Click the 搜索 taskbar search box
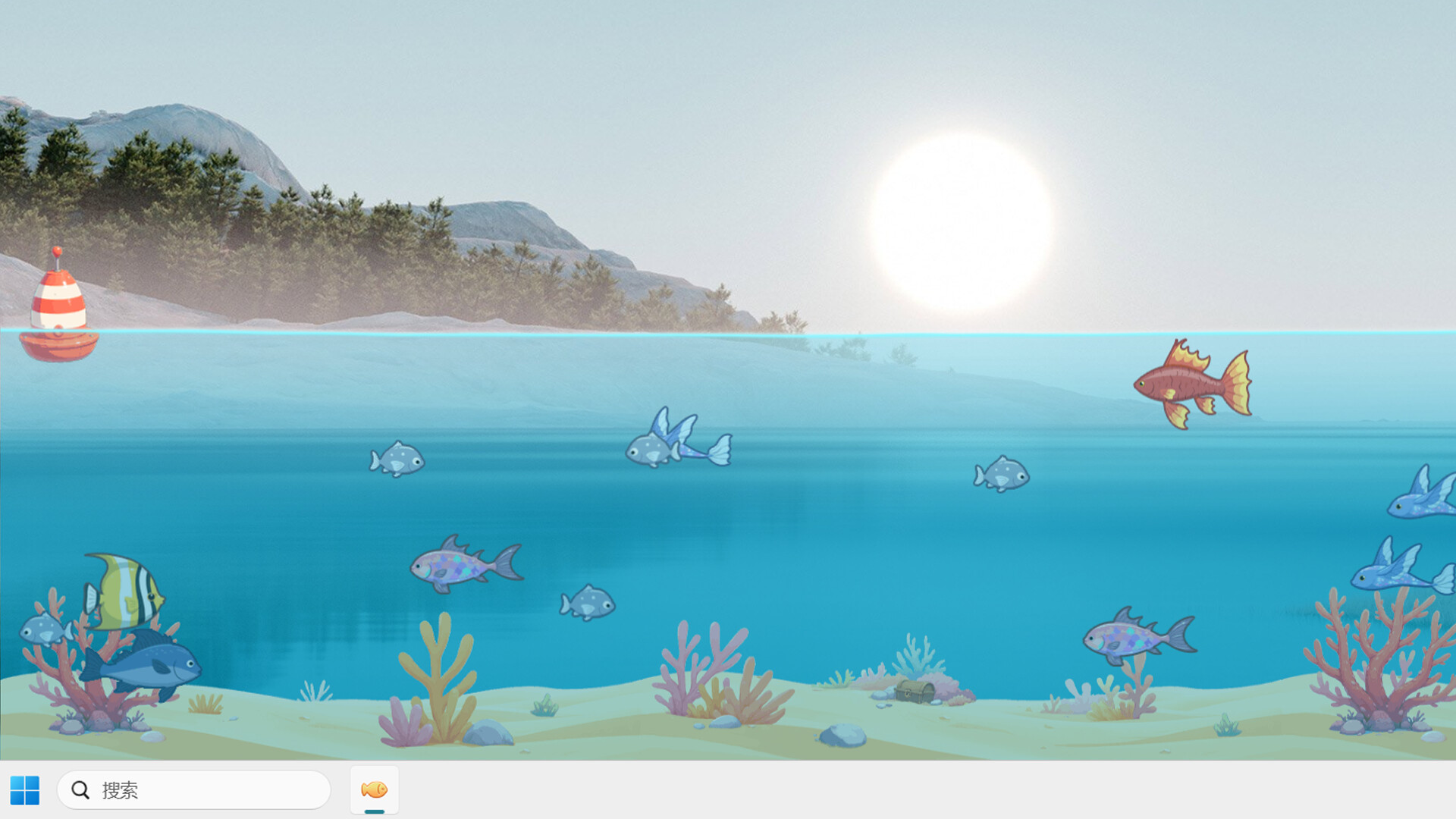The image size is (1456, 819). click(x=194, y=790)
